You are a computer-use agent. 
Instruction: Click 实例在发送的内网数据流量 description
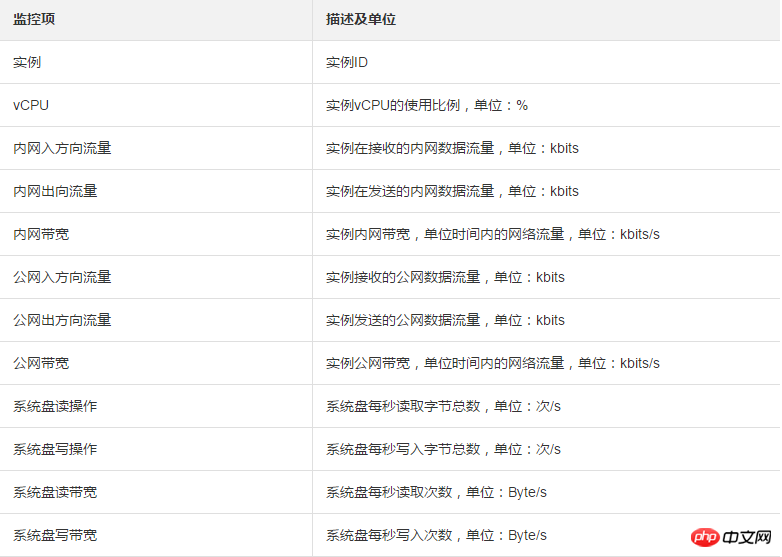pos(452,191)
